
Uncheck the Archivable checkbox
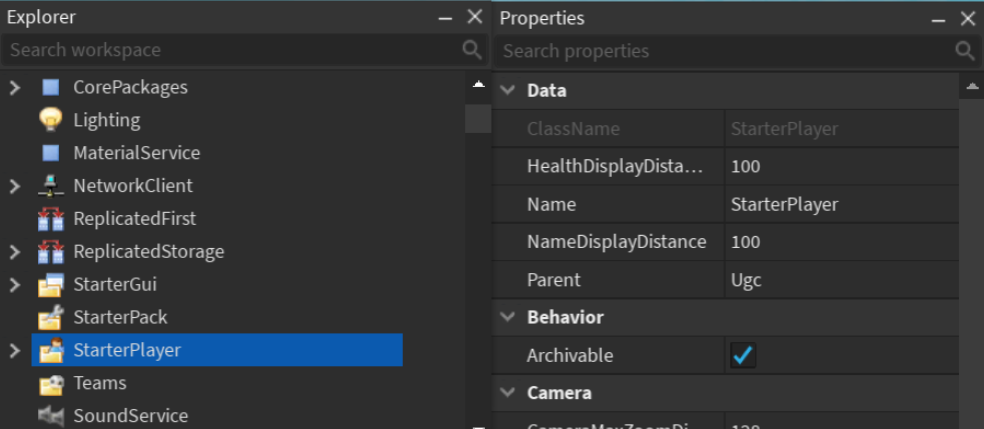tap(742, 356)
